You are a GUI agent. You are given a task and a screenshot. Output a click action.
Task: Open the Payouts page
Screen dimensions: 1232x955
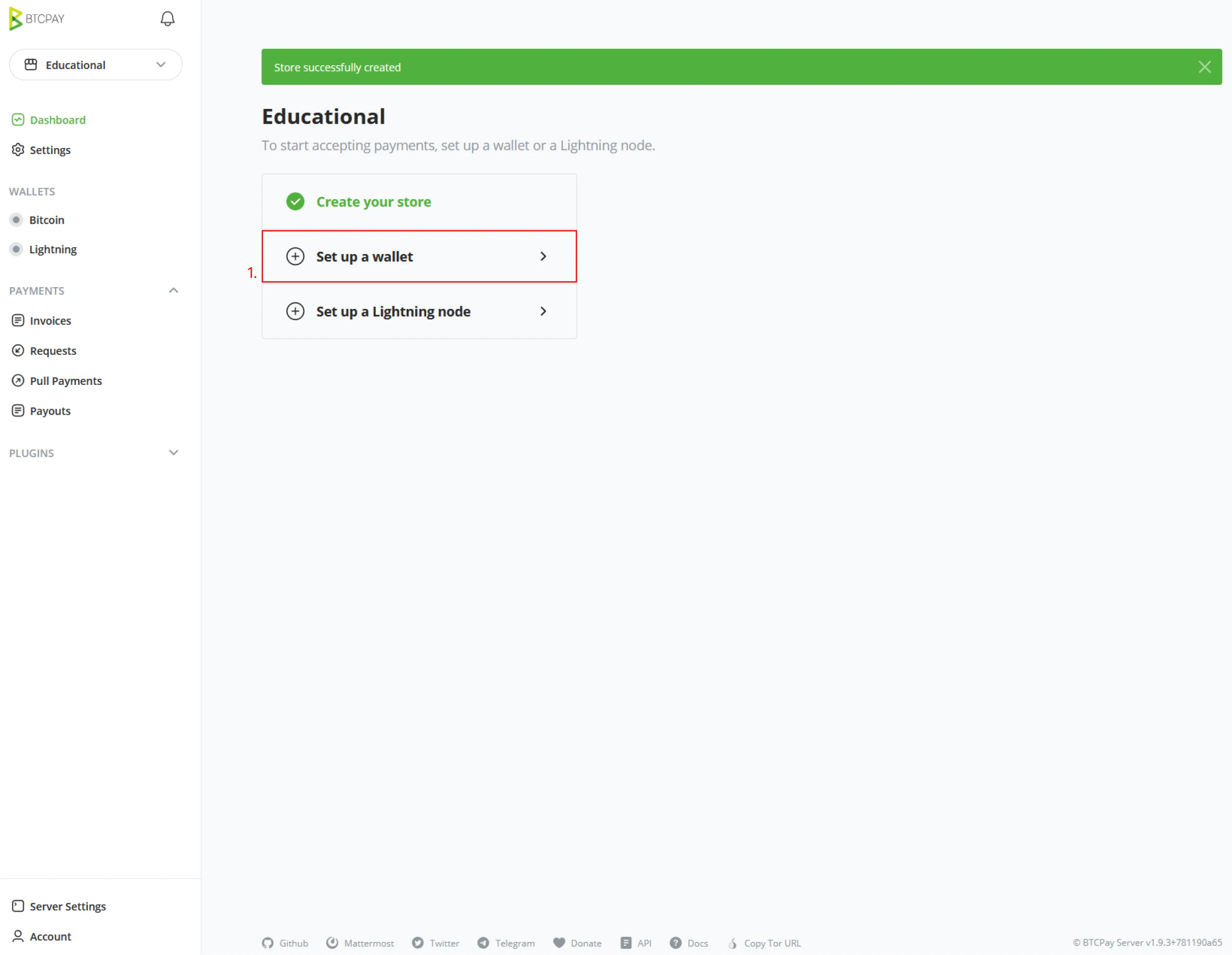50,411
